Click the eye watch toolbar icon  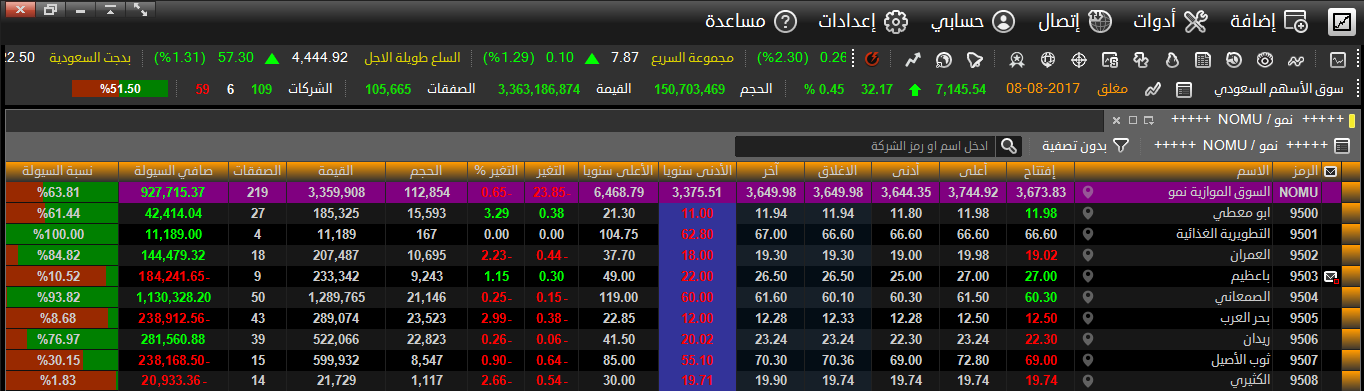click(x=1265, y=59)
